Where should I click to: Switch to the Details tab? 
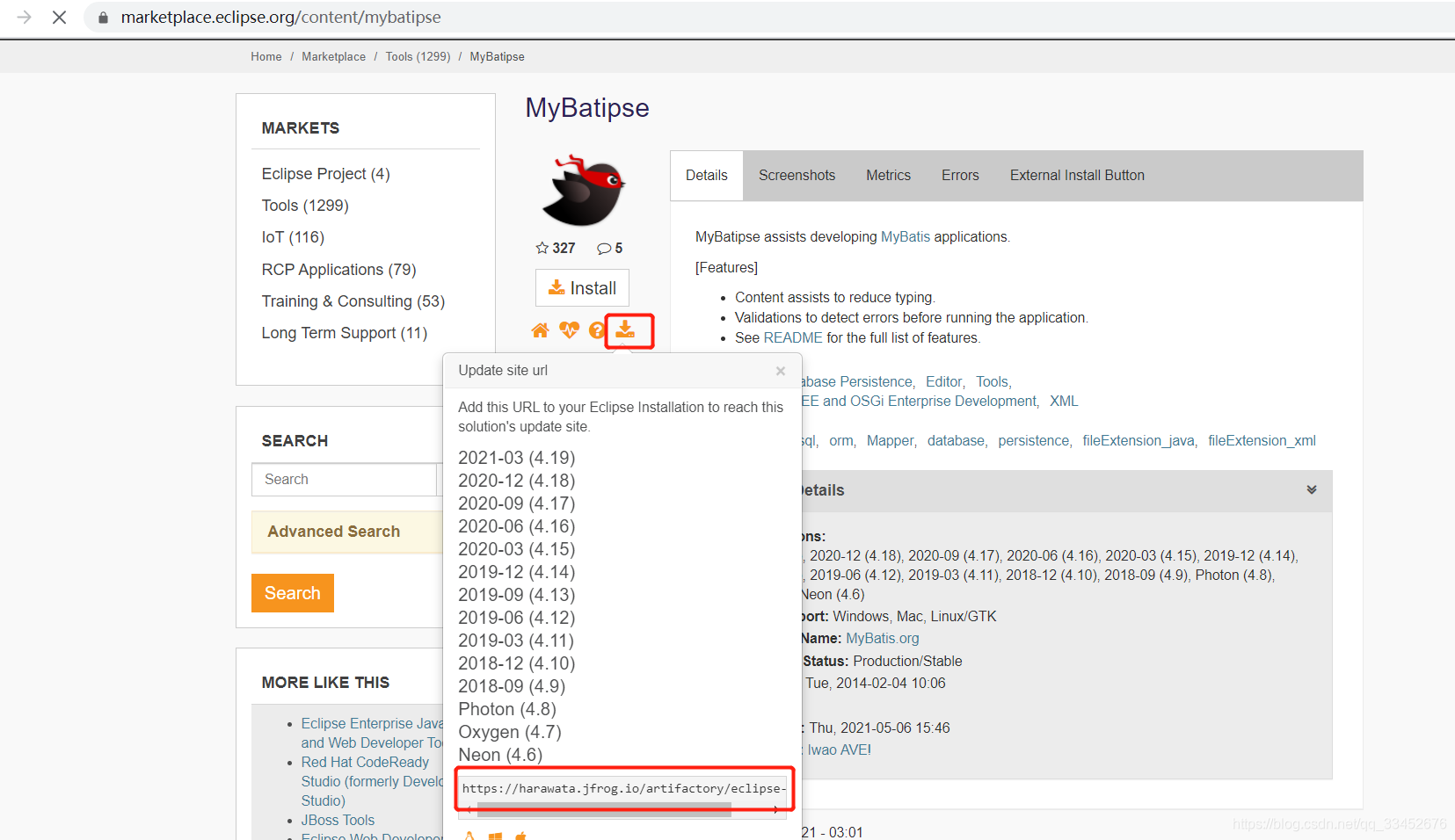click(707, 176)
